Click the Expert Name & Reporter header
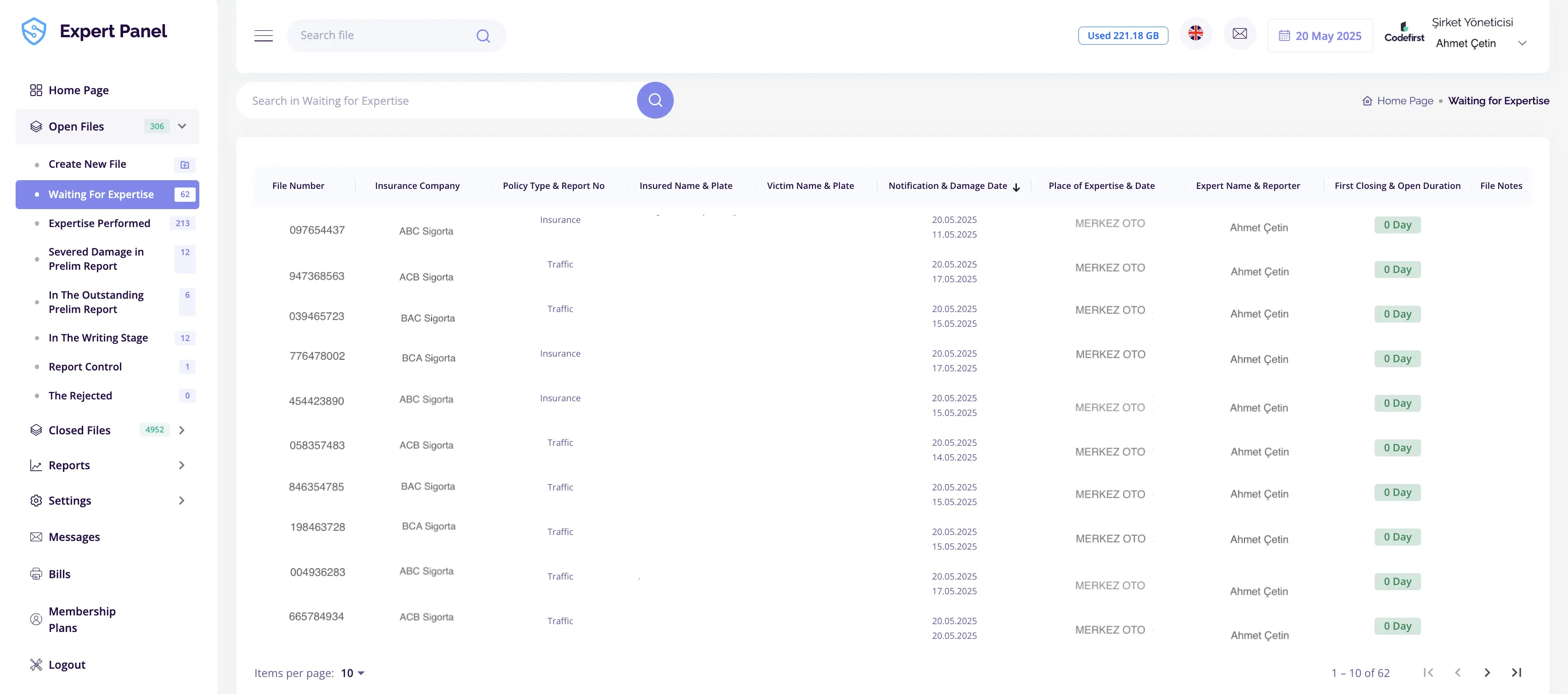 pos(1248,186)
